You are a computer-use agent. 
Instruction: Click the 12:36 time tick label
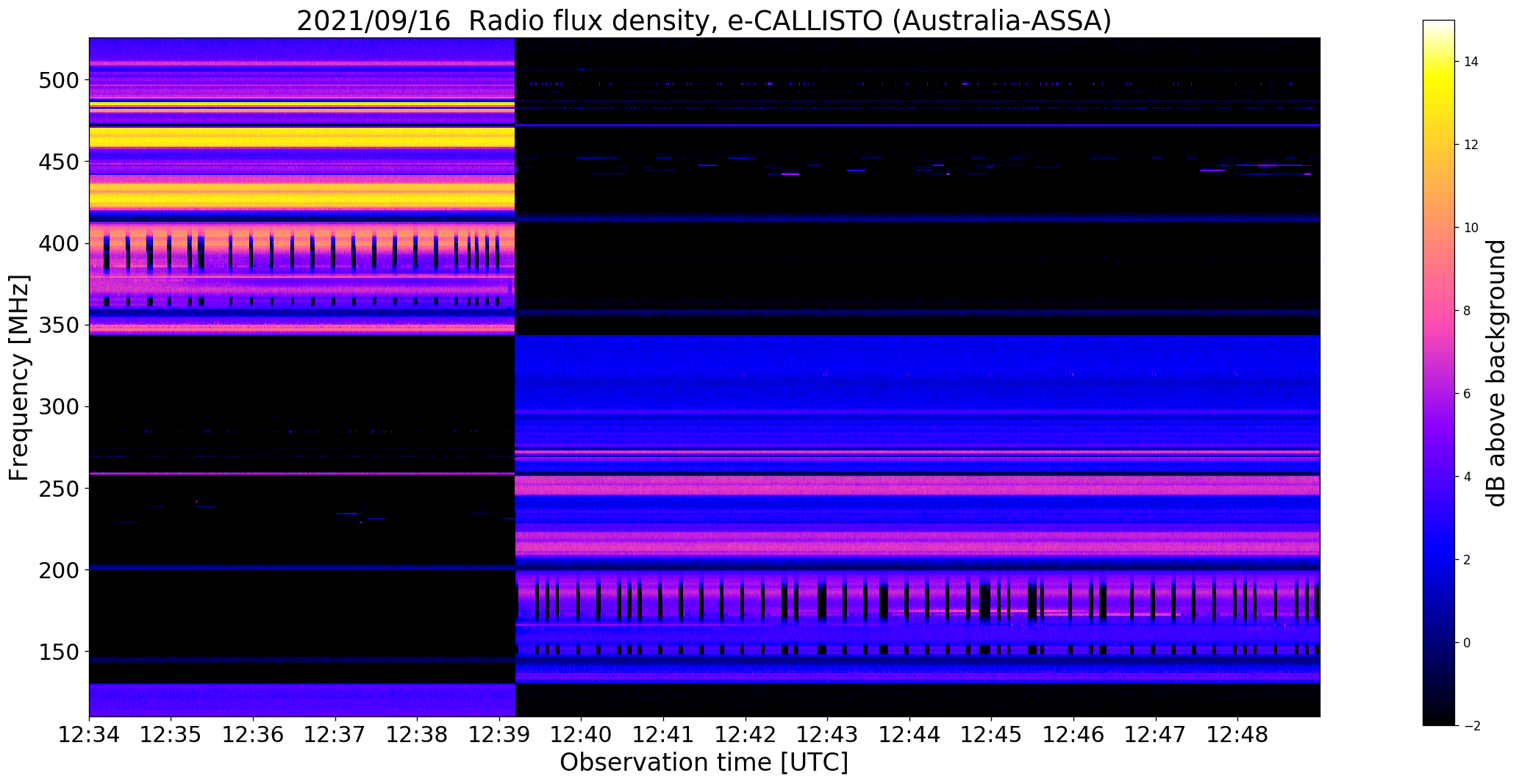[x=253, y=735]
